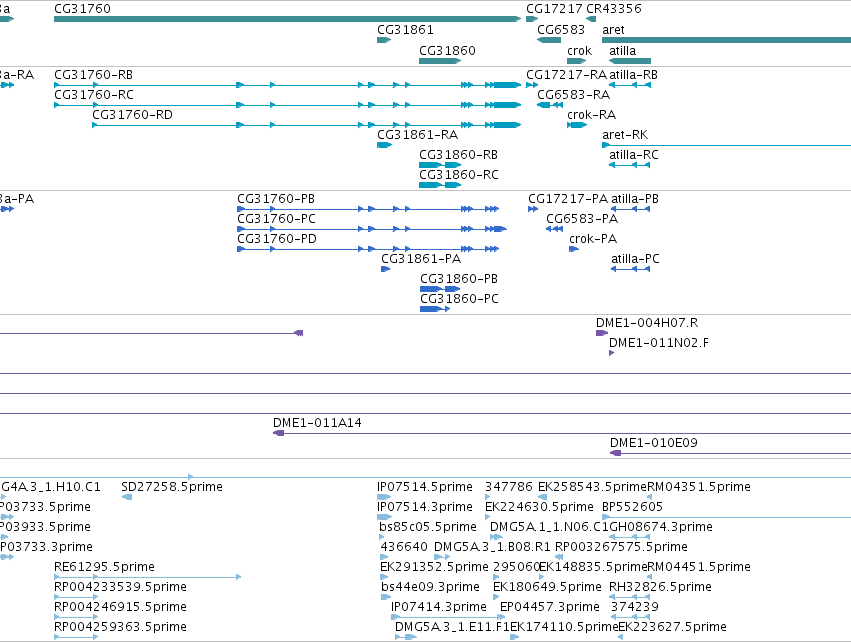Image resolution: width=851 pixels, height=642 pixels.
Task: Click bs85c05.5prime EST label
Action: [428, 527]
